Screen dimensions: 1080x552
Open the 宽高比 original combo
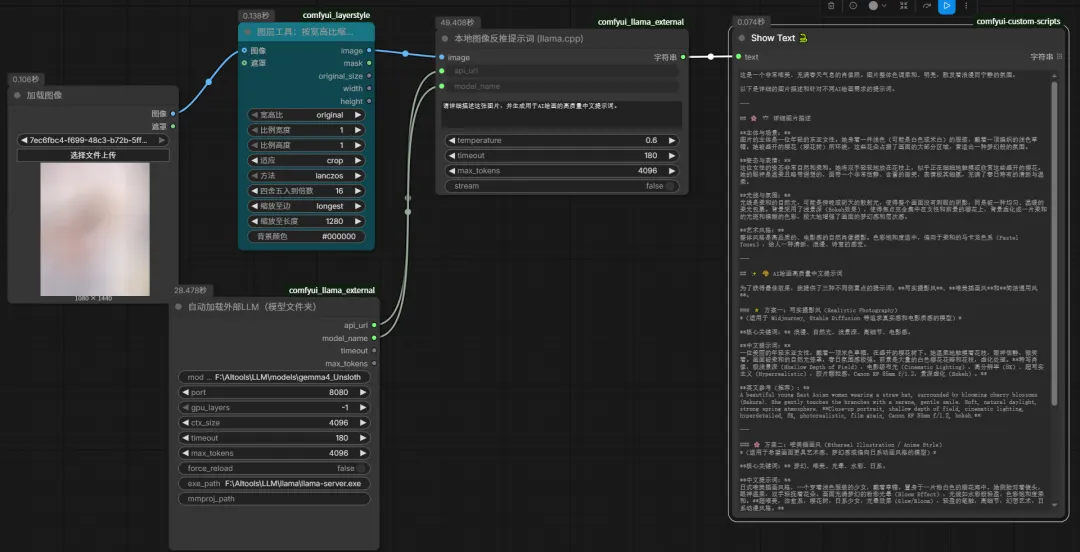[x=307, y=115]
